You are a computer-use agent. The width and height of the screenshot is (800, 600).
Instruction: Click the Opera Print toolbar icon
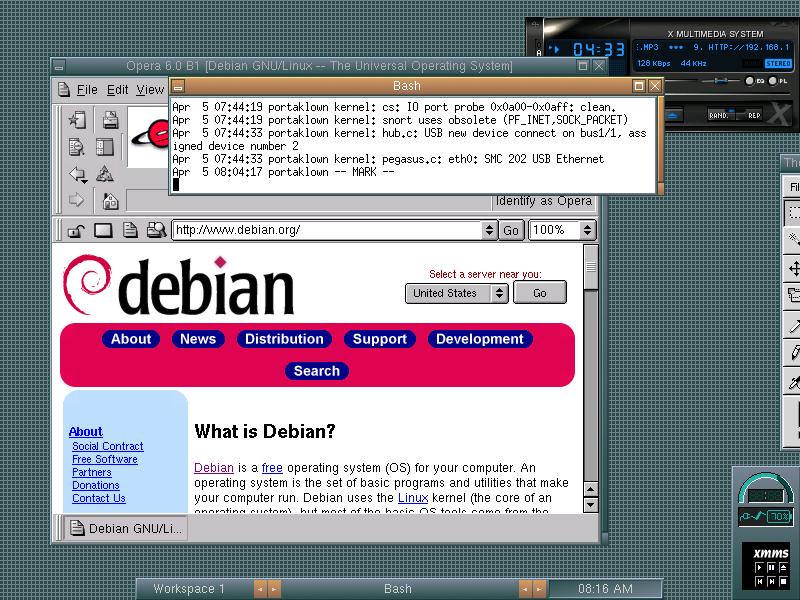[110, 120]
